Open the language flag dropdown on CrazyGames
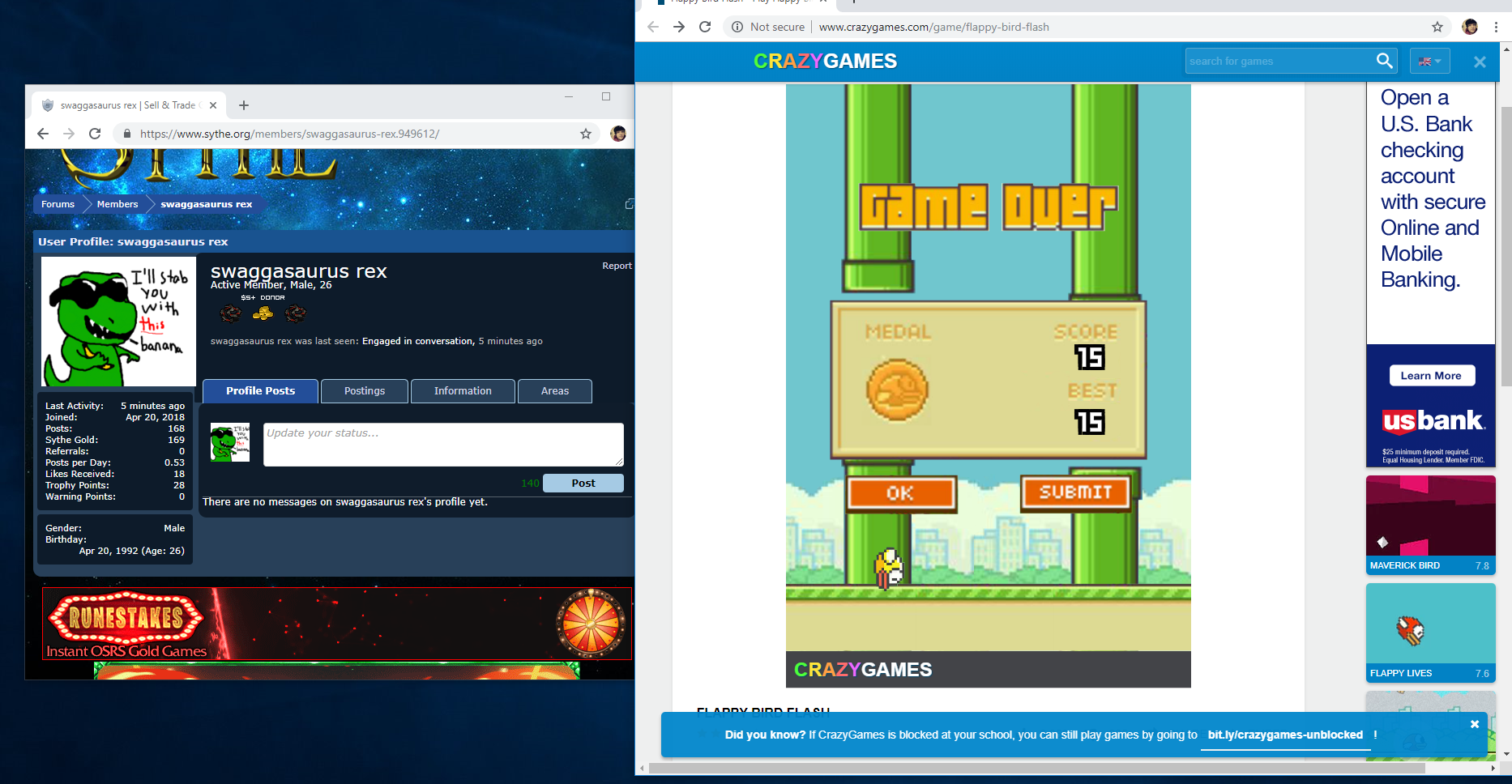The image size is (1512, 784). 1429,62
